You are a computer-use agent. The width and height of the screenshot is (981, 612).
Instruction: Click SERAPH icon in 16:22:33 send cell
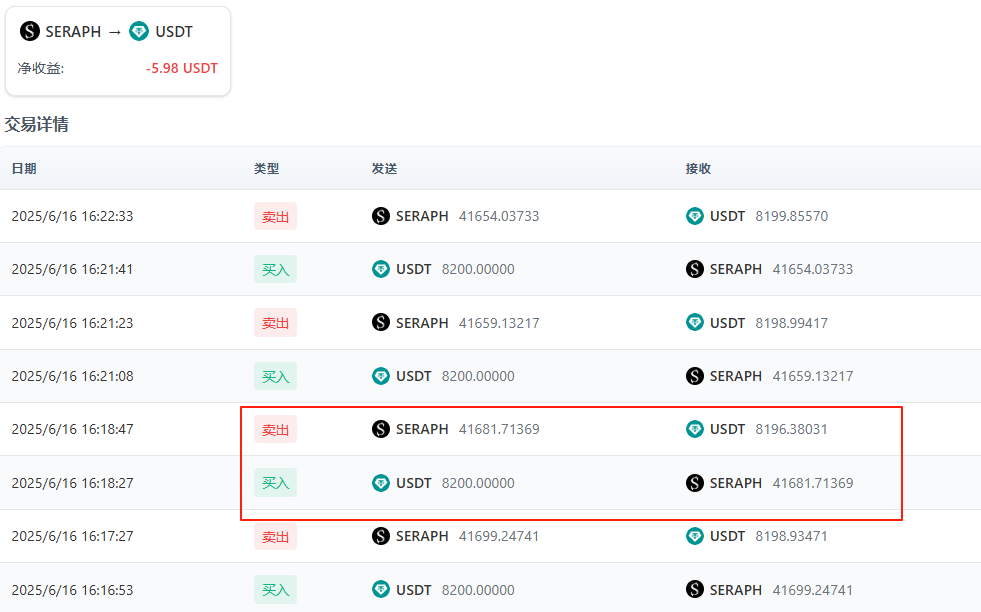tap(381, 216)
